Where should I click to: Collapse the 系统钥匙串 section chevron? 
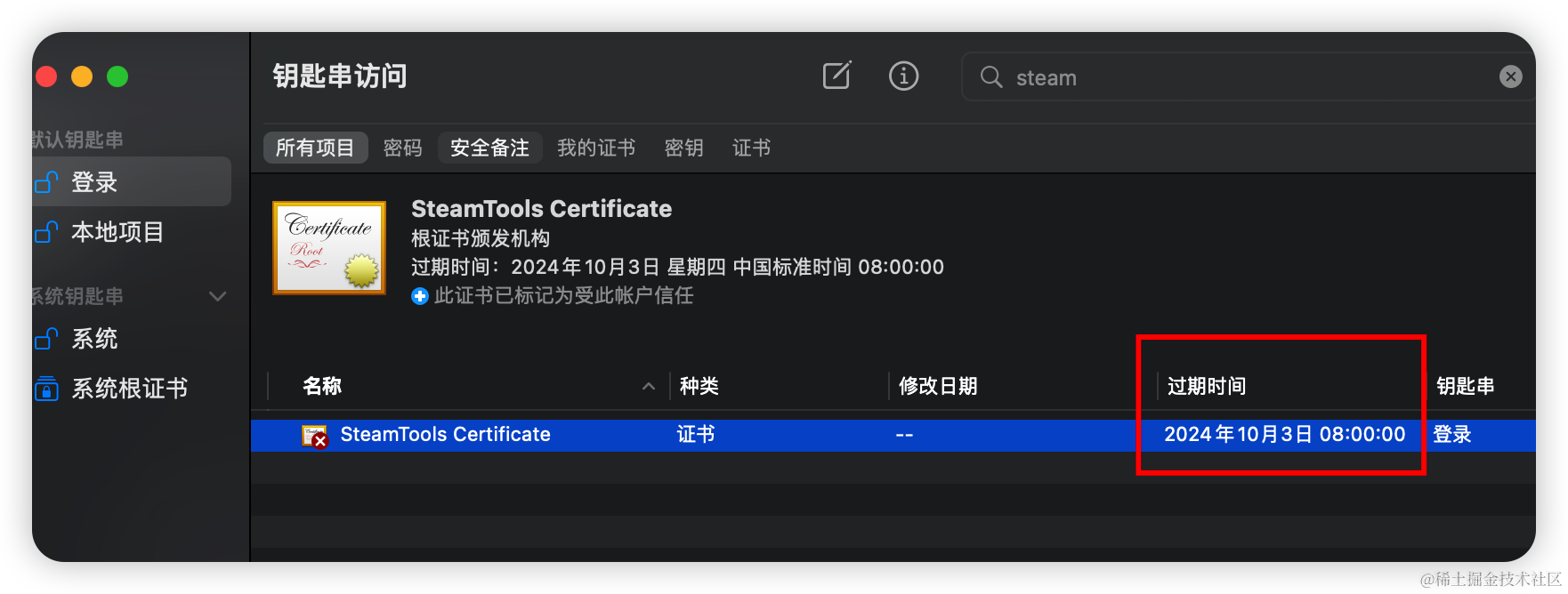tap(217, 296)
